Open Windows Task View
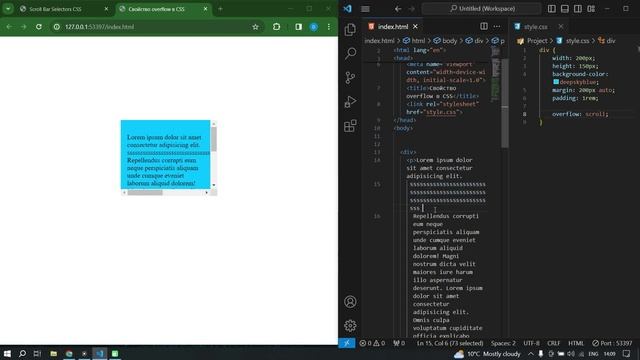Image resolution: width=640 pixels, height=360 pixels. [x=37, y=353]
